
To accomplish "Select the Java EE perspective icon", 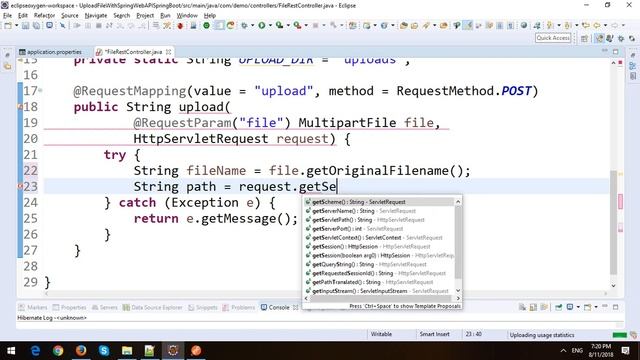I will point(599,38).
